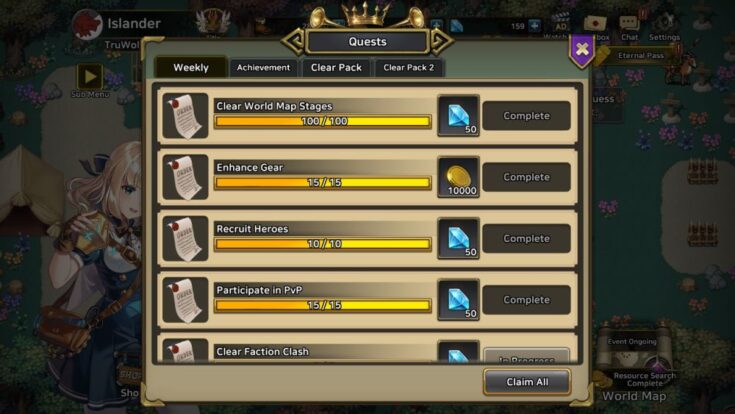
Task: Open the Clear Pack 2 tab
Action: [408, 68]
